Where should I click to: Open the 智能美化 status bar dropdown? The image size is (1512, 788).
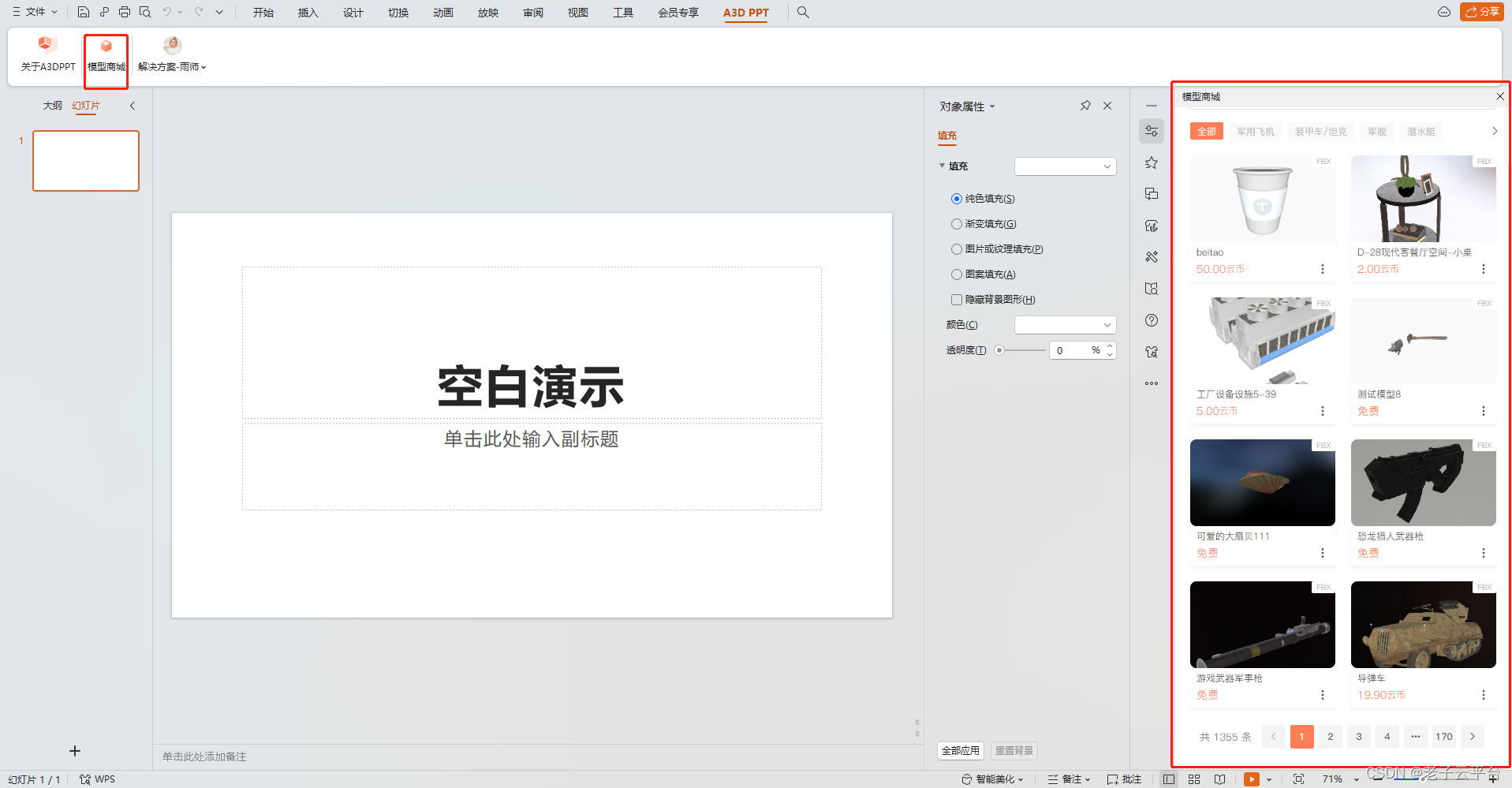click(992, 779)
